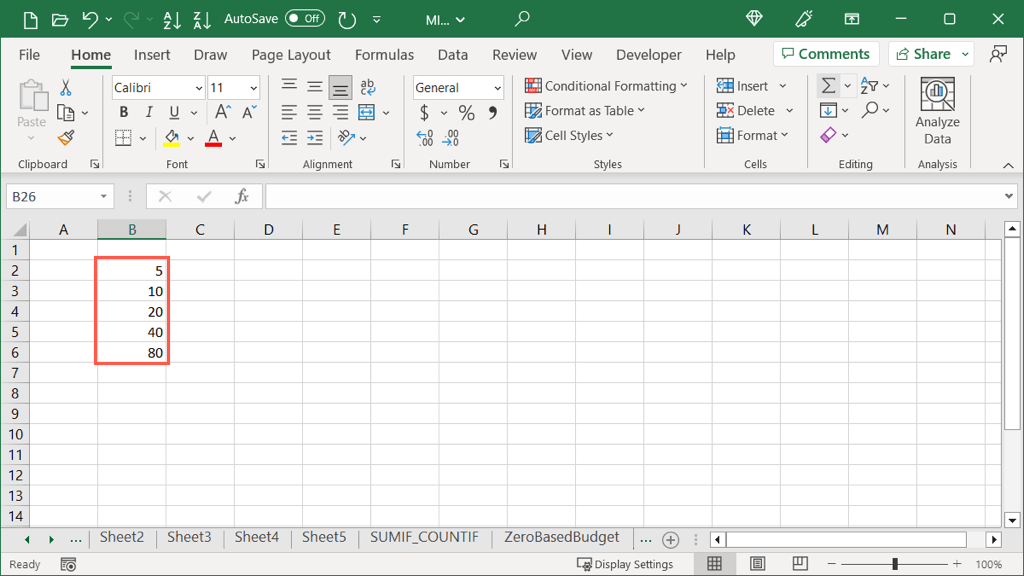The width and height of the screenshot is (1024, 576).
Task: Toggle the AutoSave switch
Action: point(304,19)
